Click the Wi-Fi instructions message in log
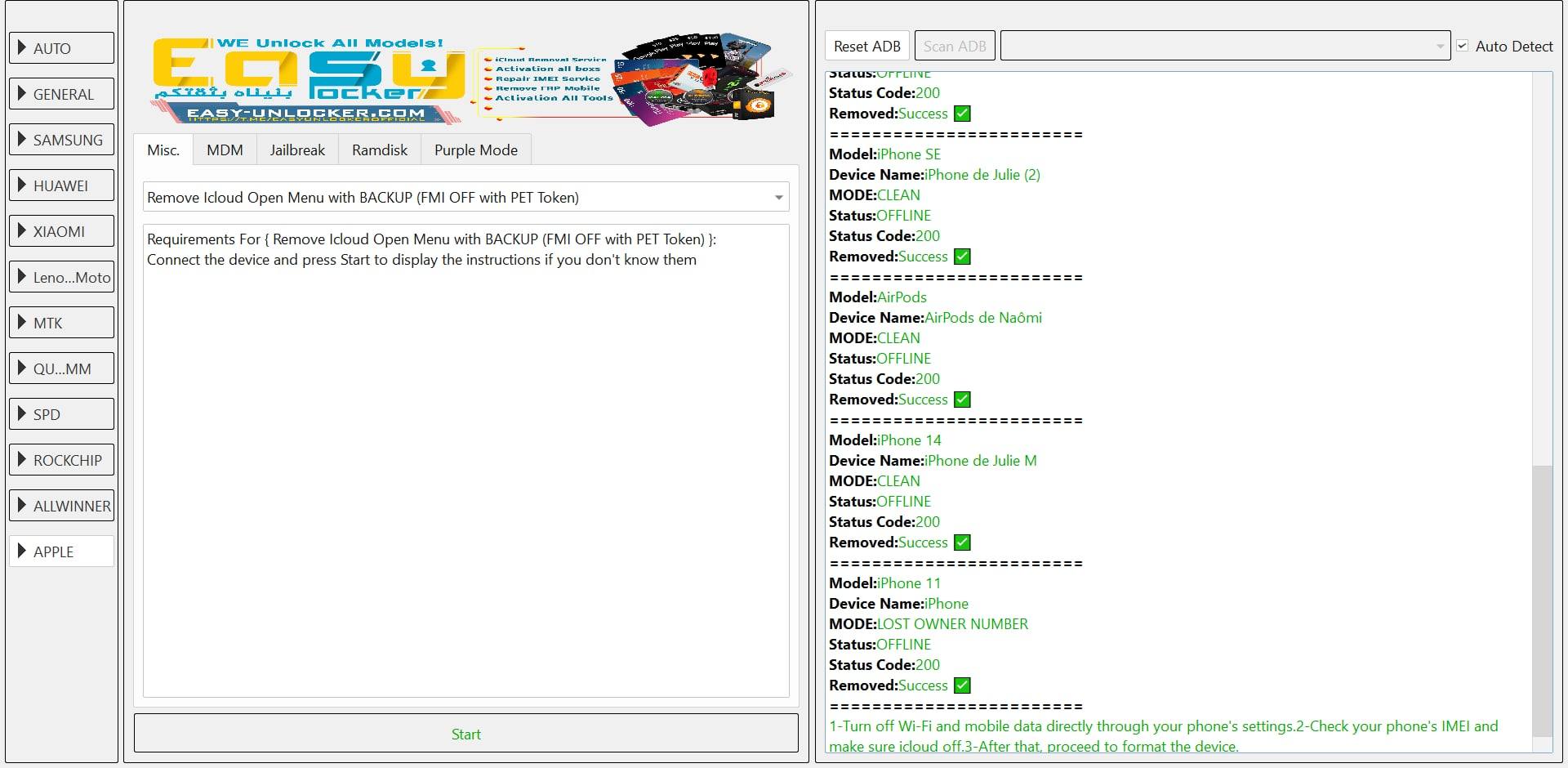The width and height of the screenshot is (1568, 768). tap(1164, 736)
